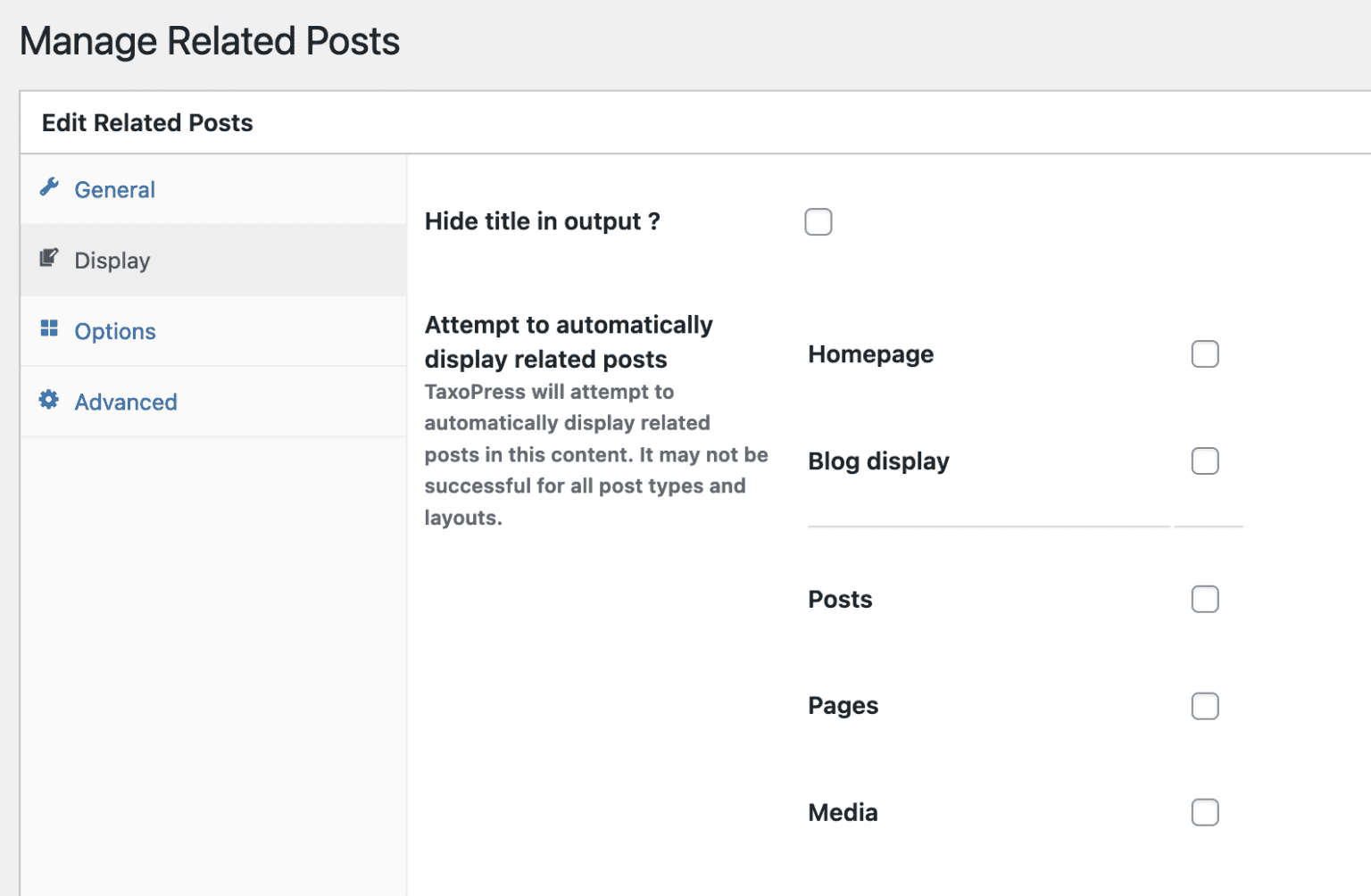This screenshot has height=896, width=1371.
Task: Check the Homepage display checkbox
Action: pos(1205,353)
